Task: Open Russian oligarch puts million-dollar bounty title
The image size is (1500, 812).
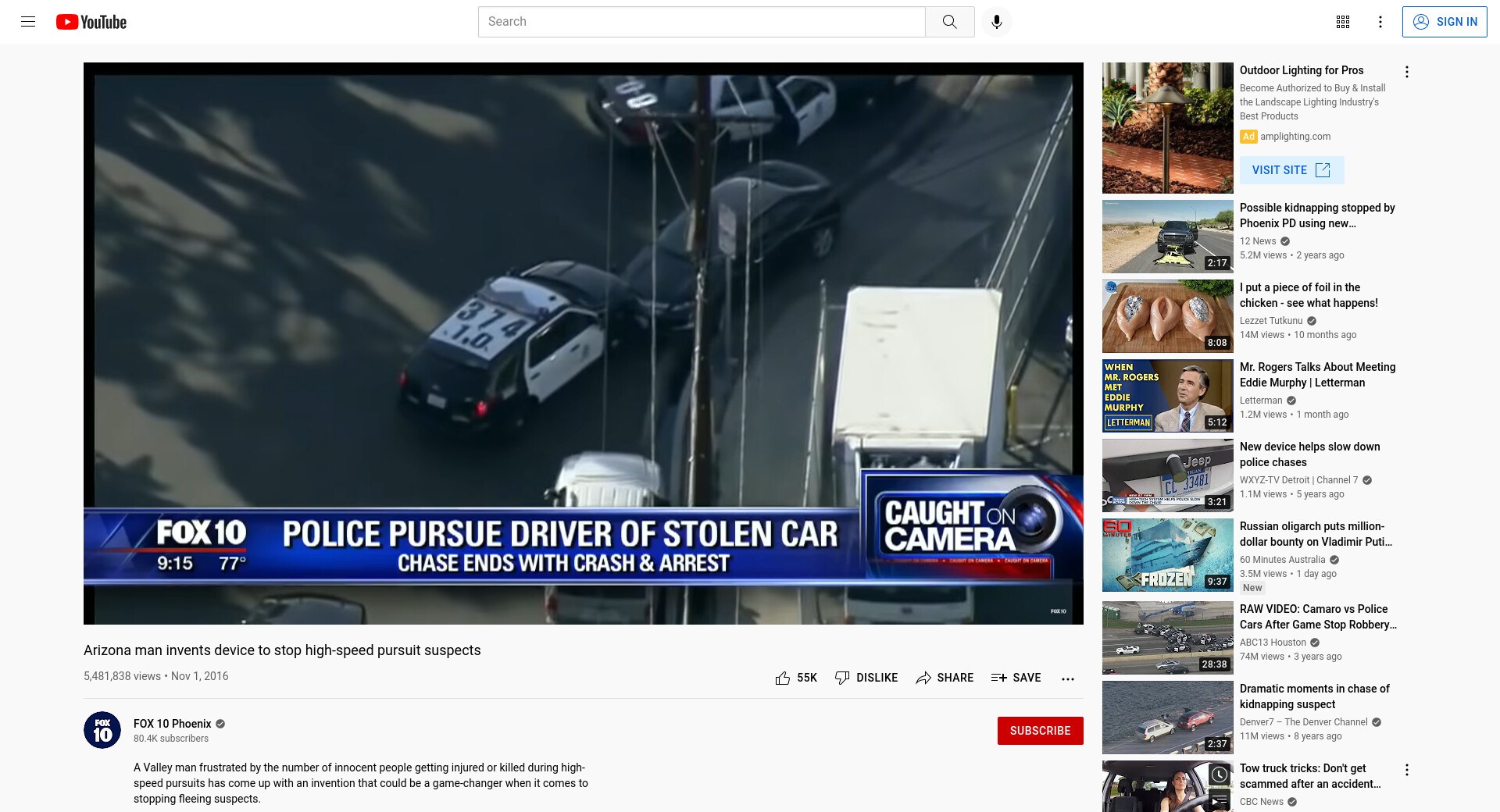Action: coord(1316,534)
